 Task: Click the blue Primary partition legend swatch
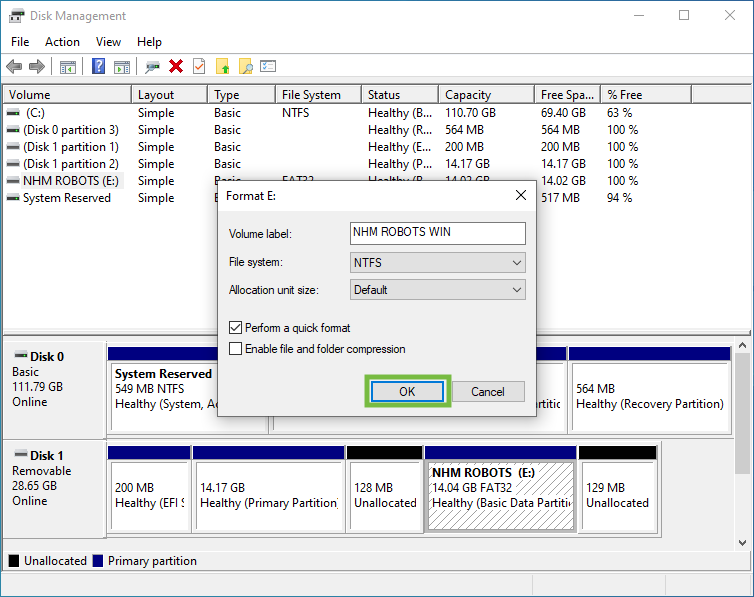(x=98, y=560)
